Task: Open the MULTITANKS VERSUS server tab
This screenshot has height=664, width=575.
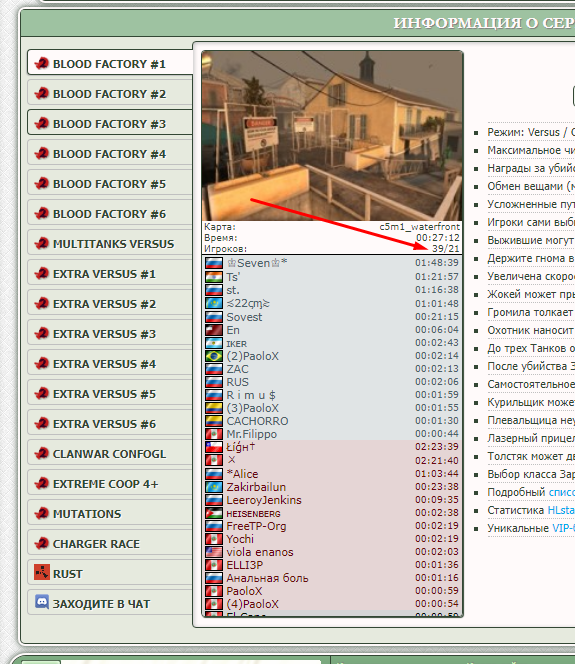Action: (111, 243)
